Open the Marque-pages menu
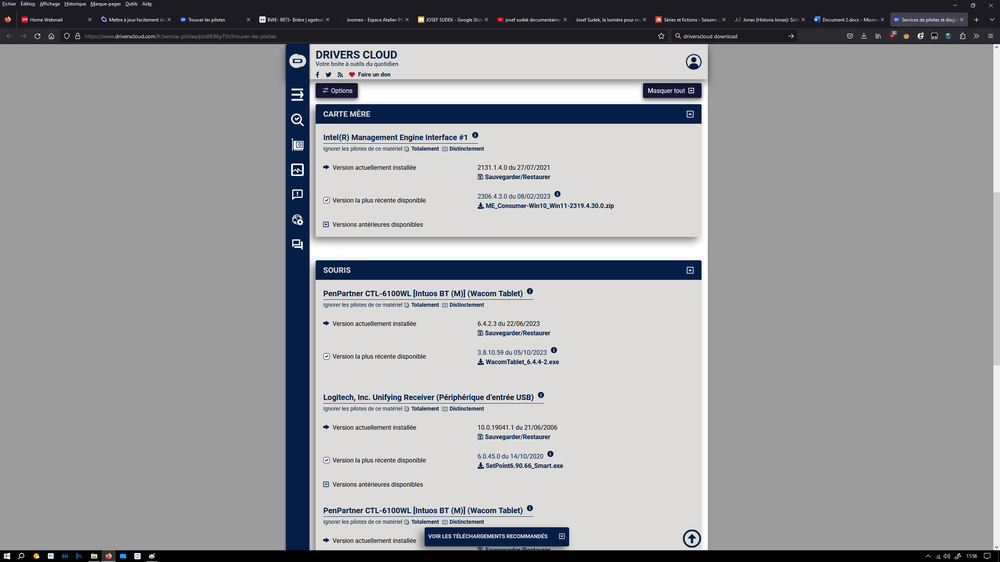This screenshot has height=562, width=1000. click(x=105, y=4)
